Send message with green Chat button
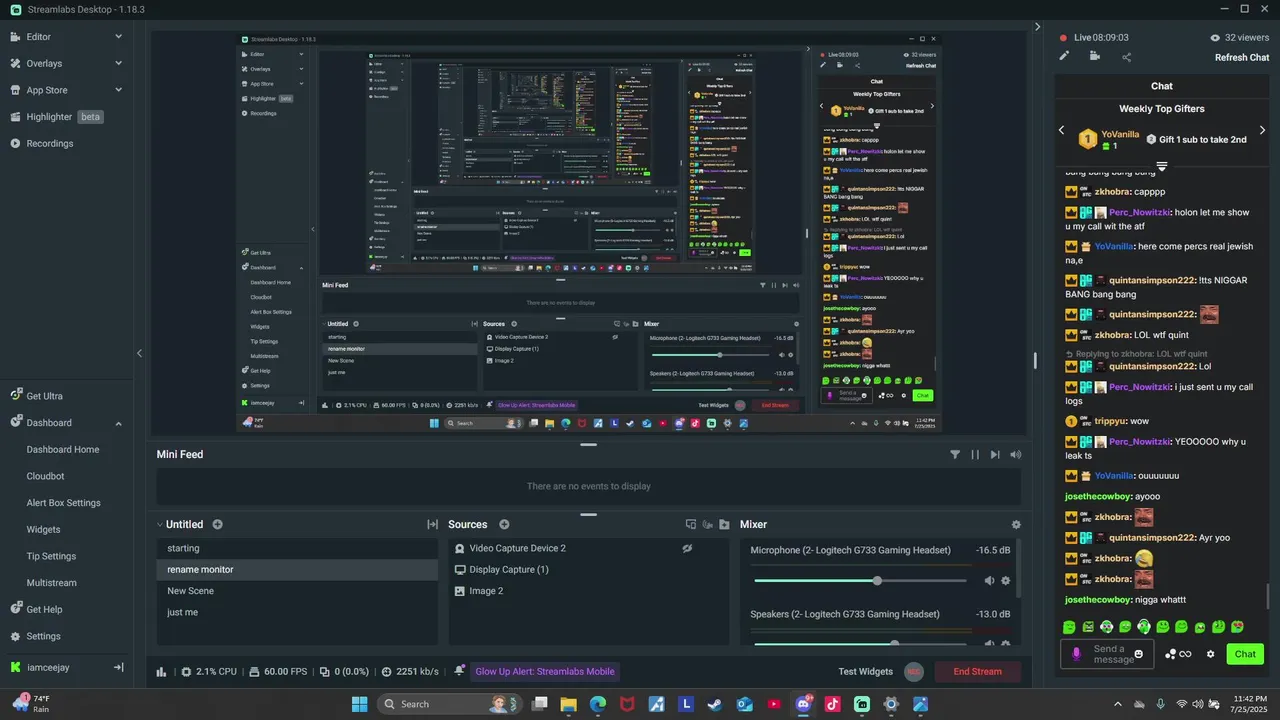 (x=1245, y=654)
